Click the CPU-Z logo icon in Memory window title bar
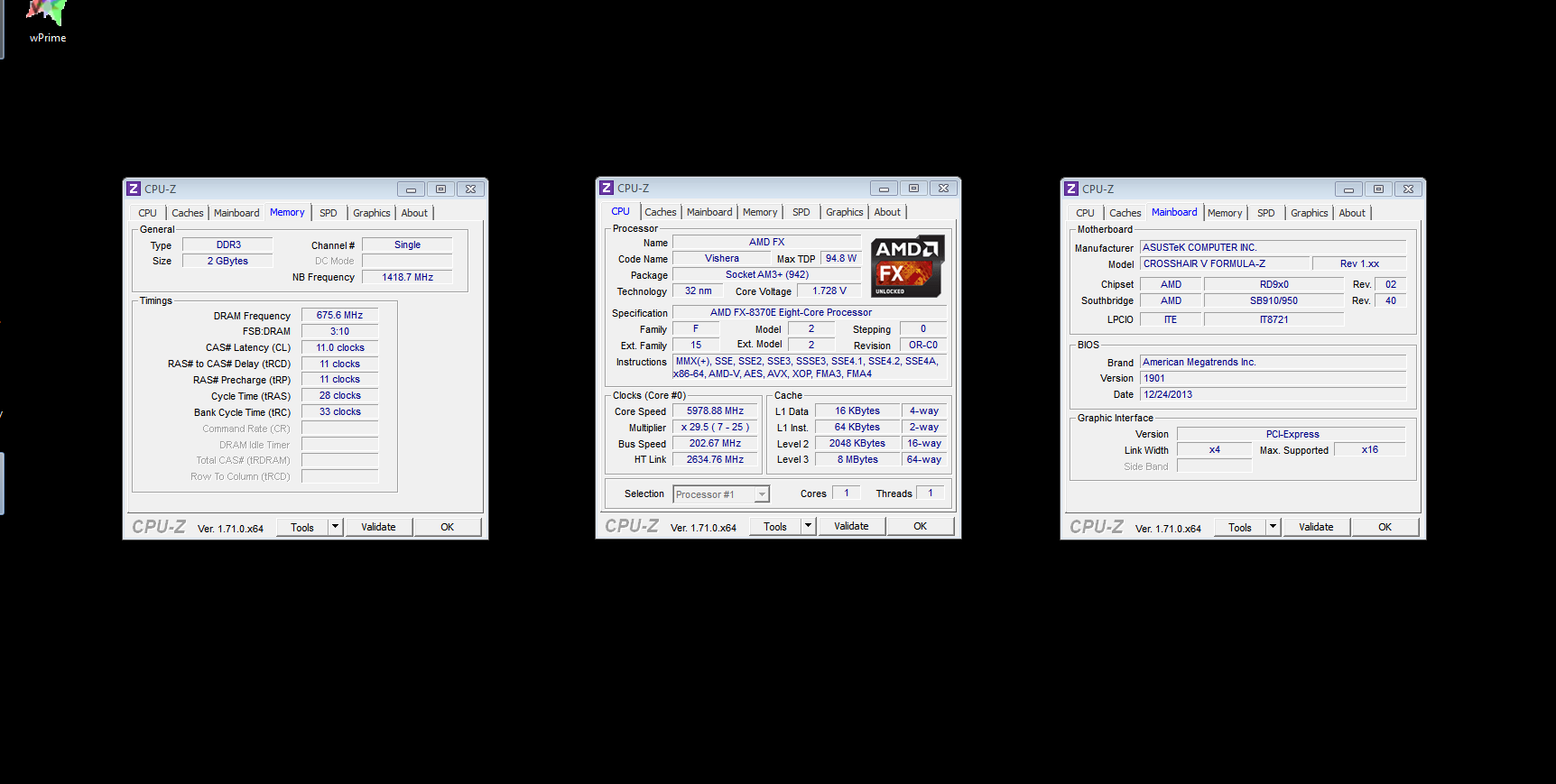The height and width of the screenshot is (784, 1556). (134, 189)
